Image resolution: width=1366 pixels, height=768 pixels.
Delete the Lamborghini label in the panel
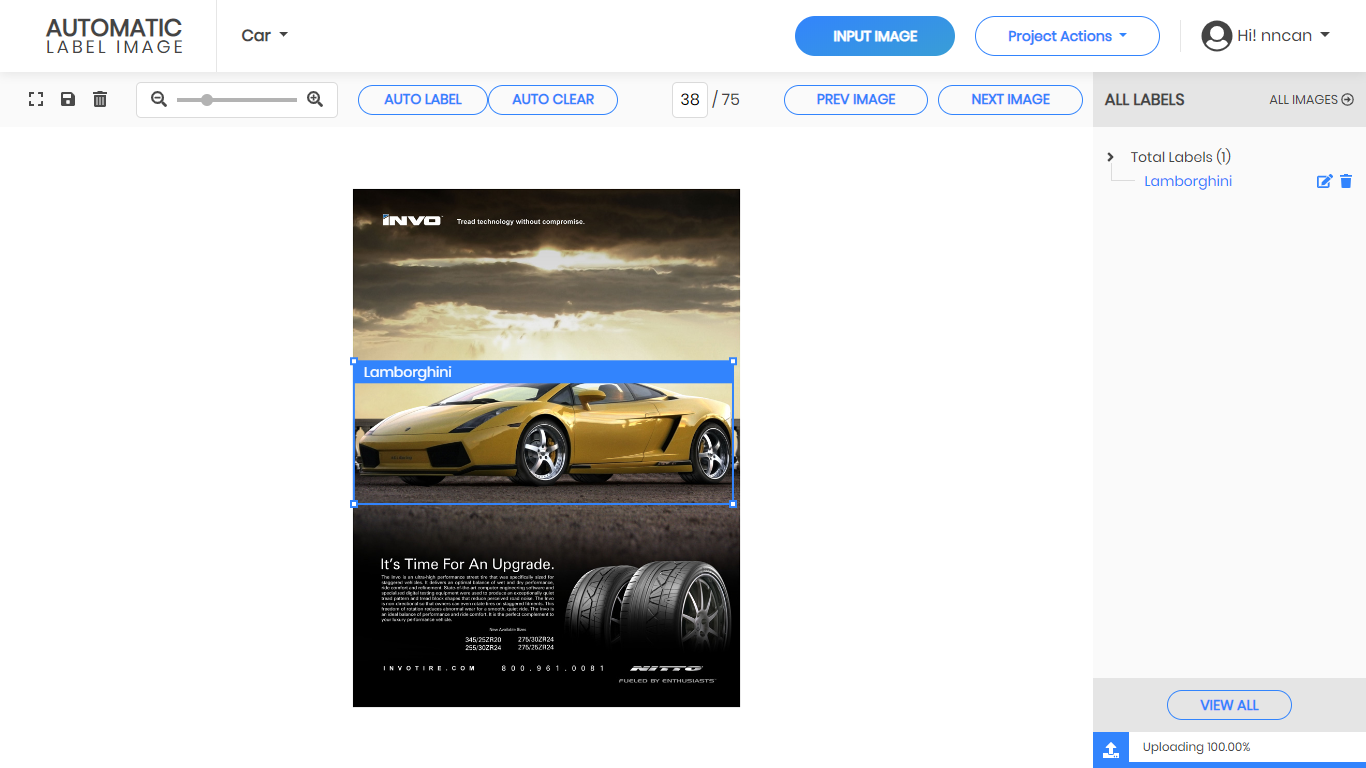coord(1346,181)
